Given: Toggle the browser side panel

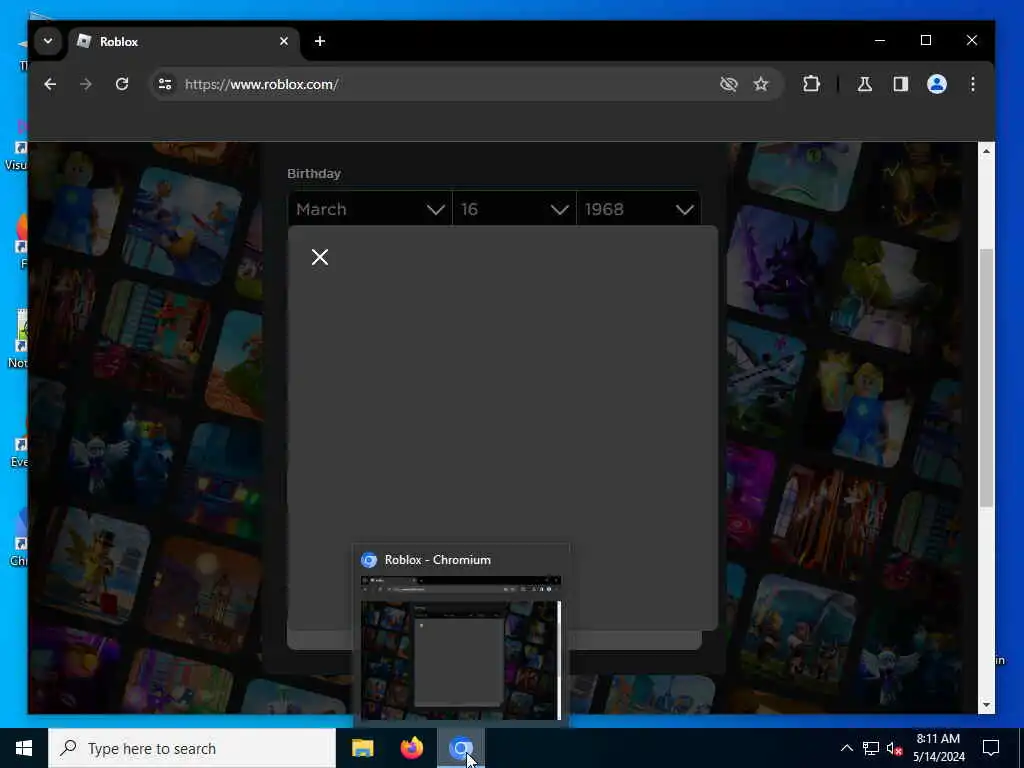Looking at the screenshot, I should tap(901, 84).
